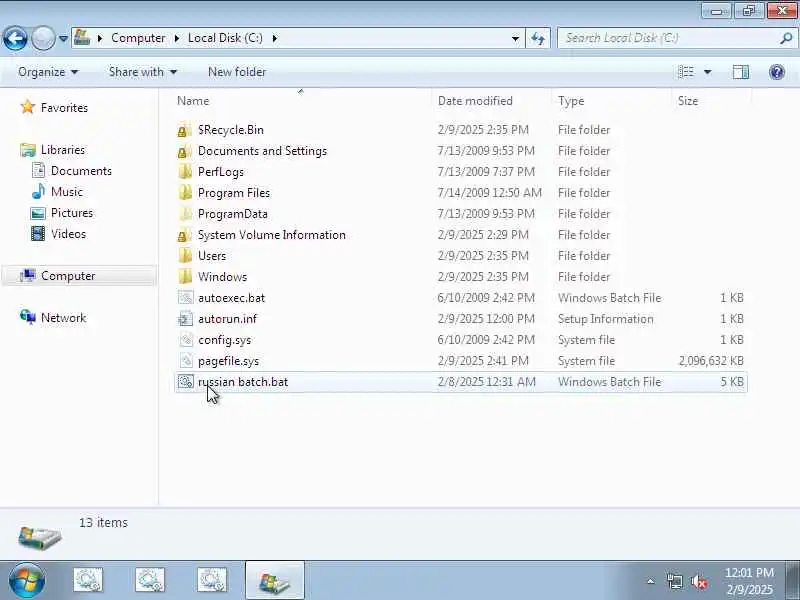
Task: Open Help via the question mark icon
Action: pos(777,72)
